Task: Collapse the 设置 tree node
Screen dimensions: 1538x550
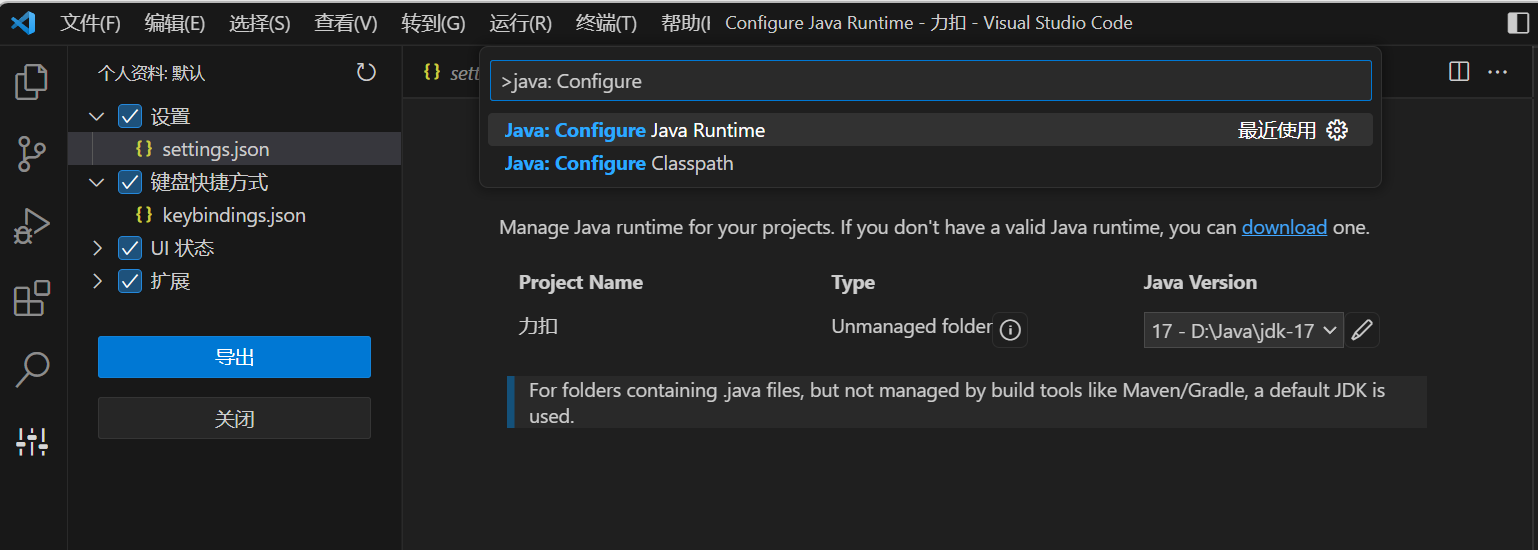Action: (97, 116)
